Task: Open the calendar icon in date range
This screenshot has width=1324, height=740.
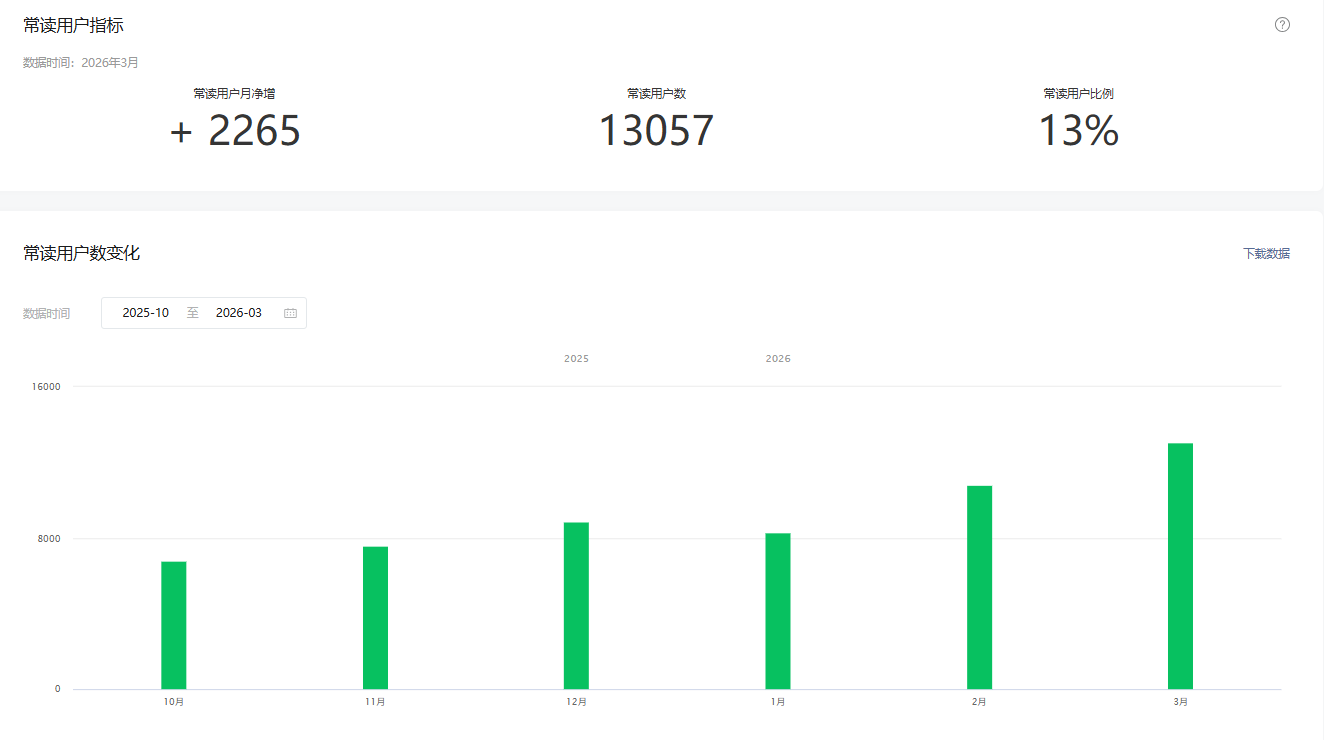Action: coord(290,313)
